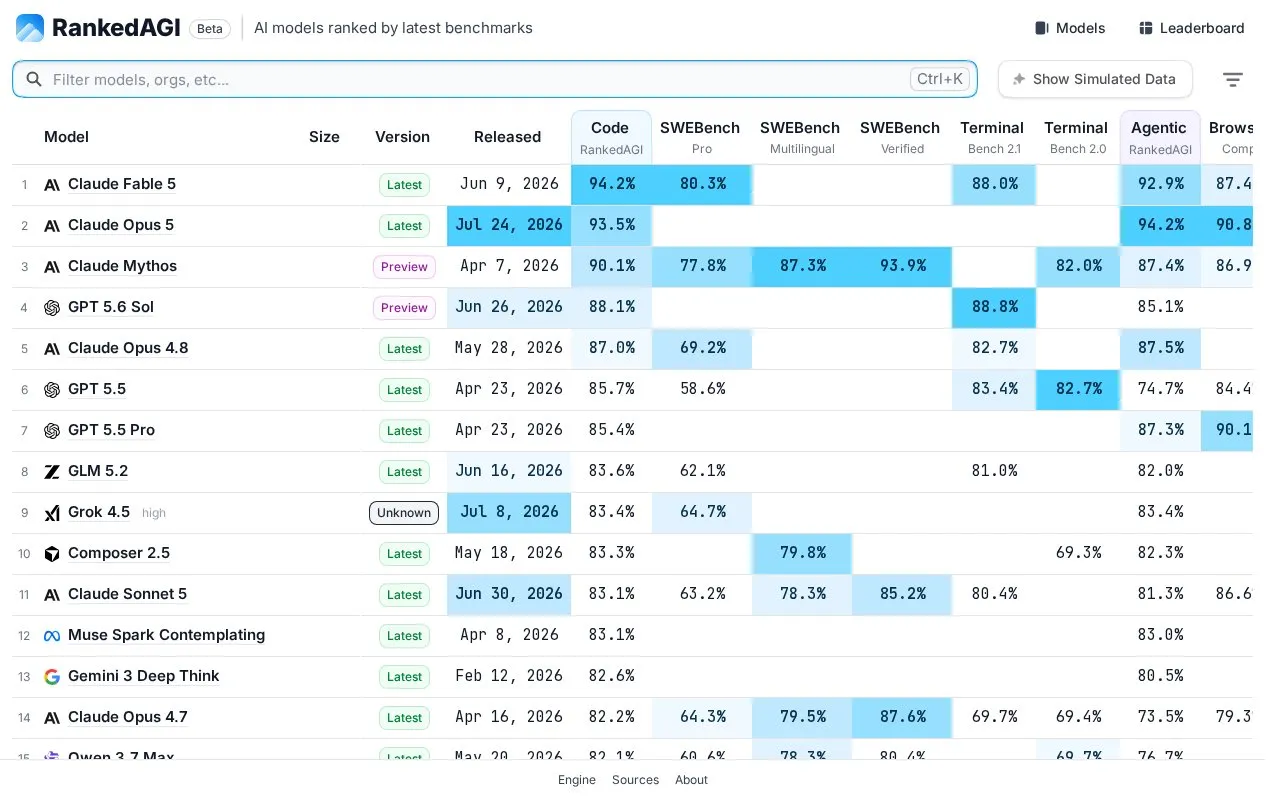Open the Muse Spark Contemplating model link
The image size is (1280, 800).
pos(167,635)
